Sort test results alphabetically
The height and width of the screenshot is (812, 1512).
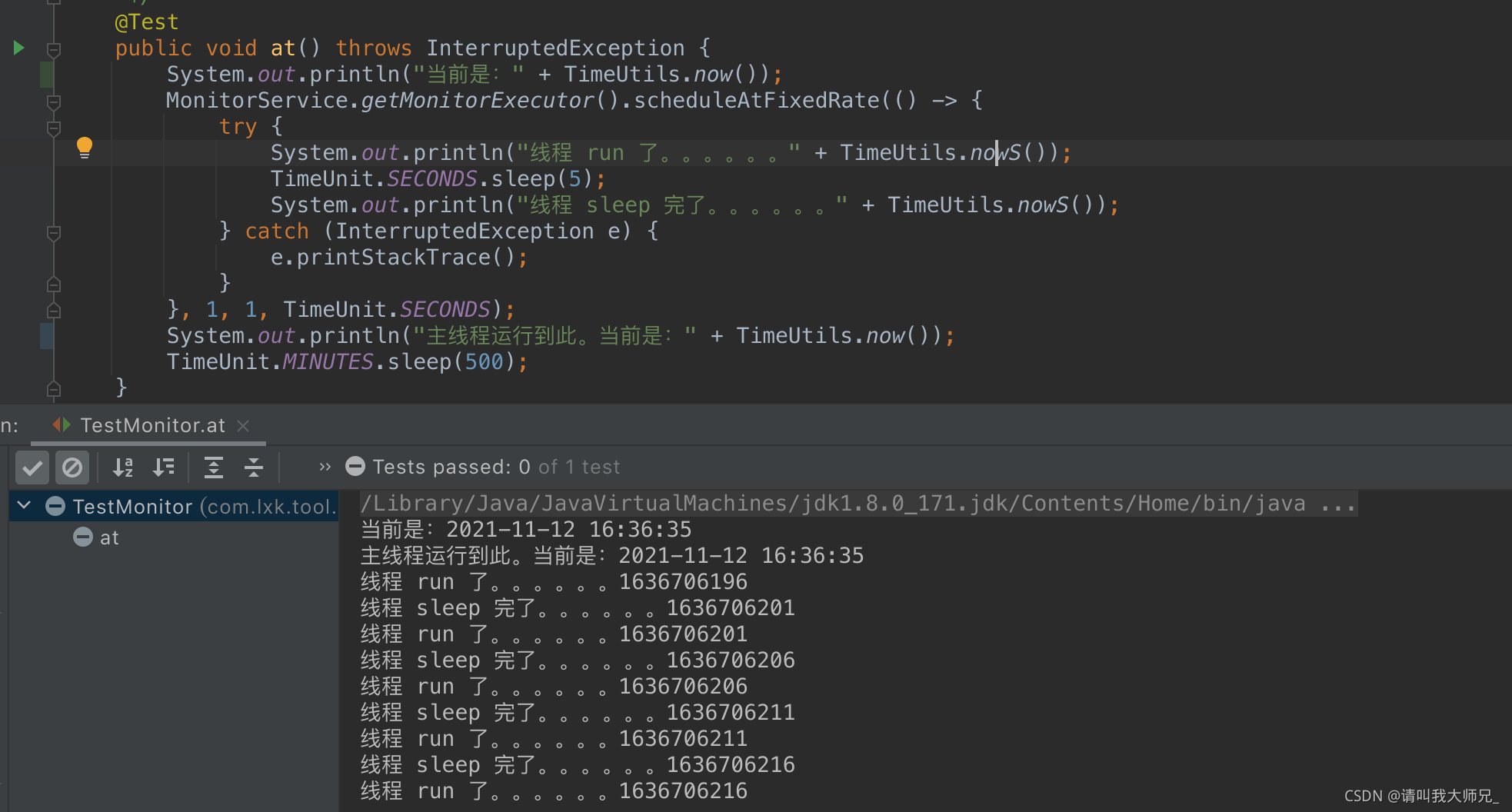[122, 467]
